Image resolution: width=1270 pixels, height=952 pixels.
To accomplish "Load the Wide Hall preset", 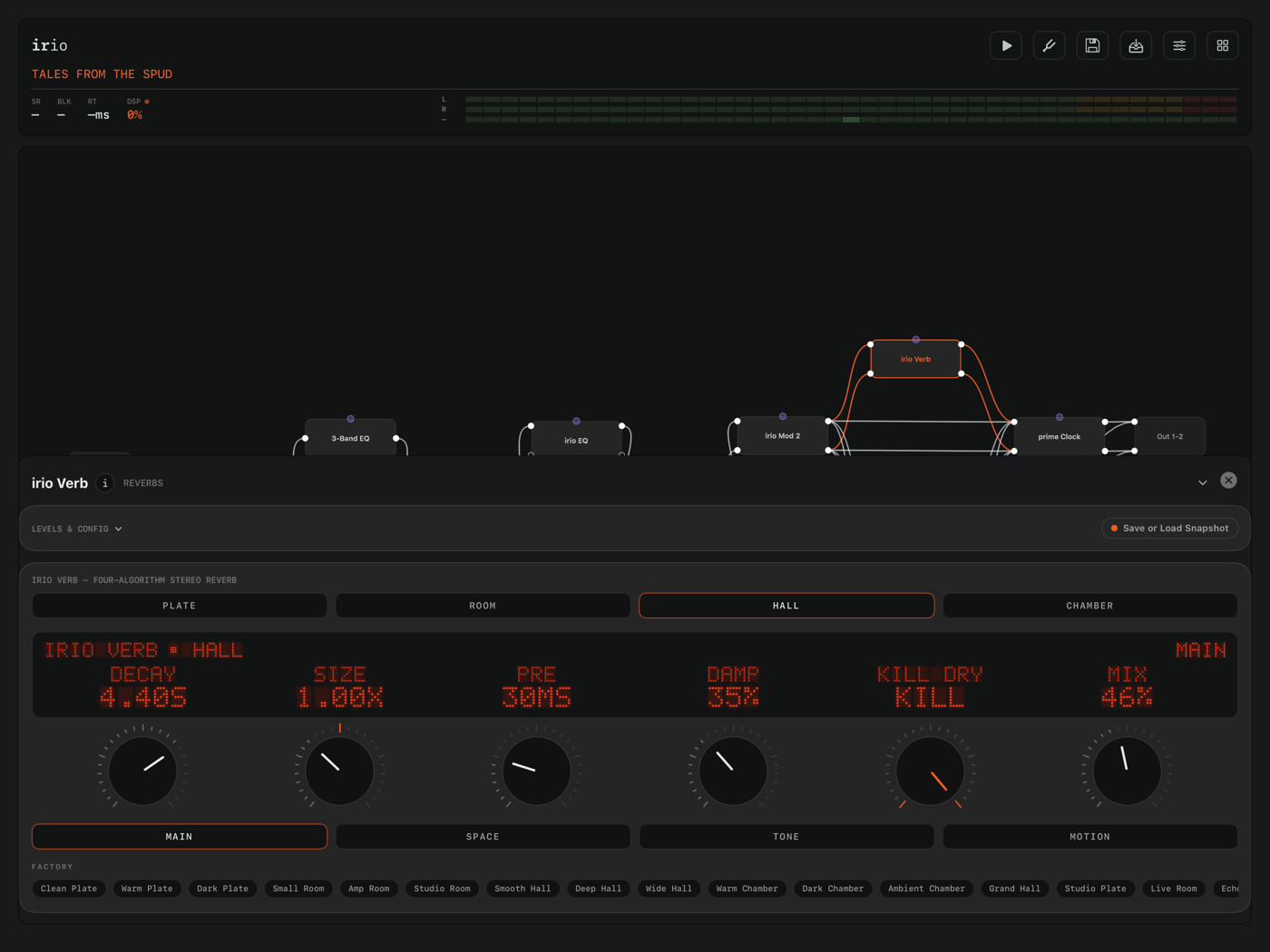I will [x=669, y=889].
